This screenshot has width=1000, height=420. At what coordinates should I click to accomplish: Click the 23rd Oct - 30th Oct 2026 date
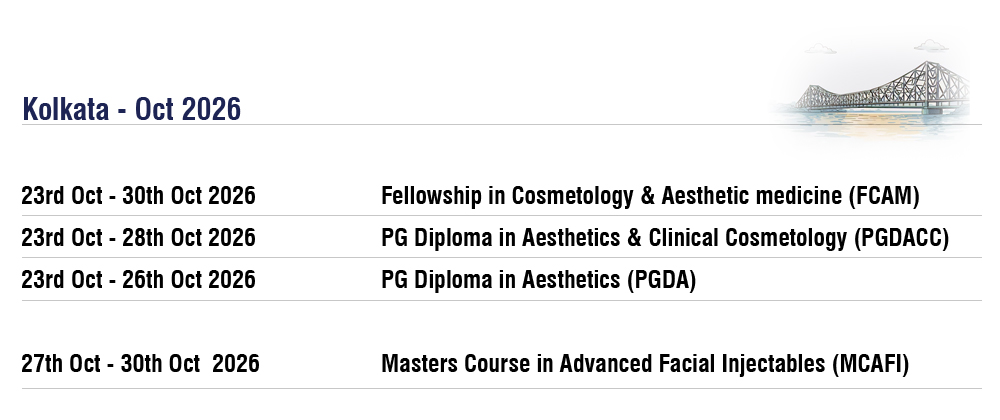[x=138, y=196]
